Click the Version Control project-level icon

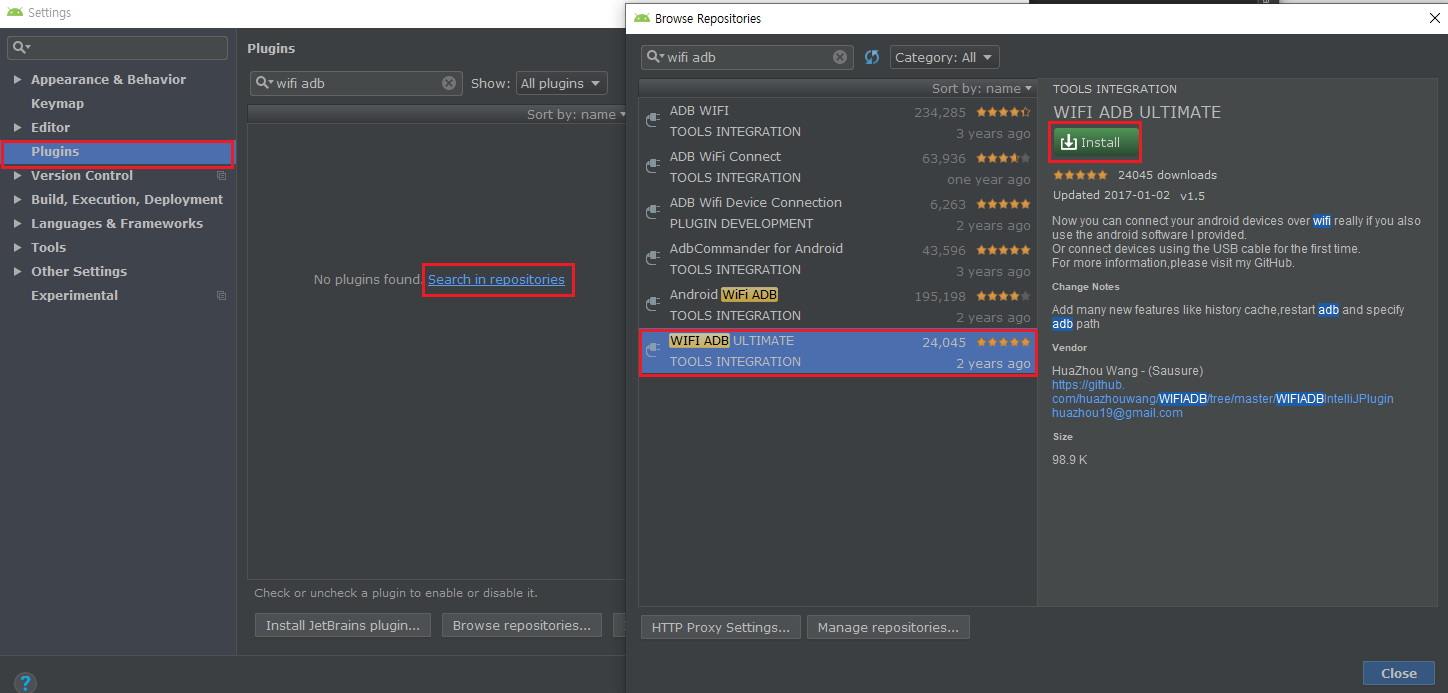(x=221, y=176)
